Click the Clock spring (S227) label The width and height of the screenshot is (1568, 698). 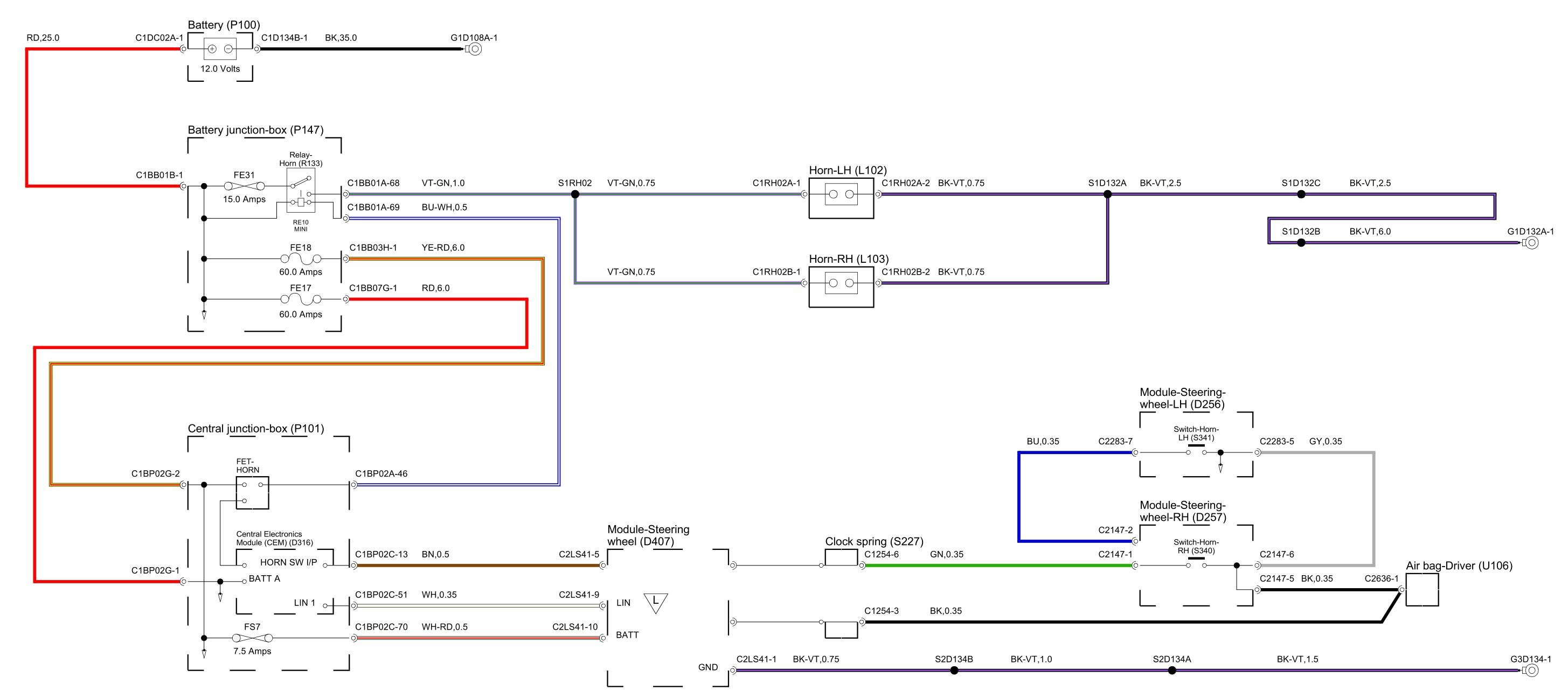[x=874, y=541]
